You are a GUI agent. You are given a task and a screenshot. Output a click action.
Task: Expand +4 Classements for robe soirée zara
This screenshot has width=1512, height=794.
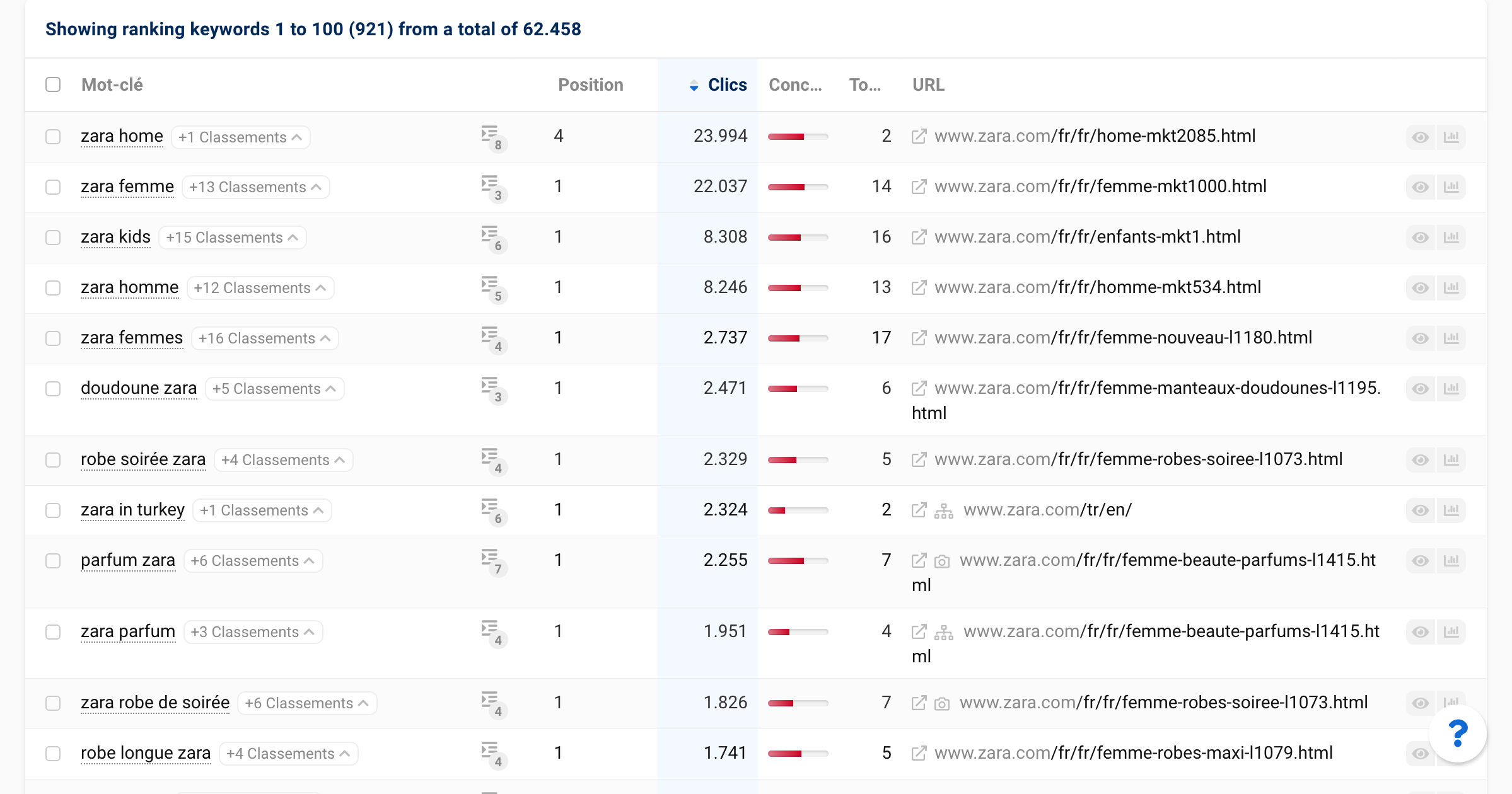pos(284,460)
